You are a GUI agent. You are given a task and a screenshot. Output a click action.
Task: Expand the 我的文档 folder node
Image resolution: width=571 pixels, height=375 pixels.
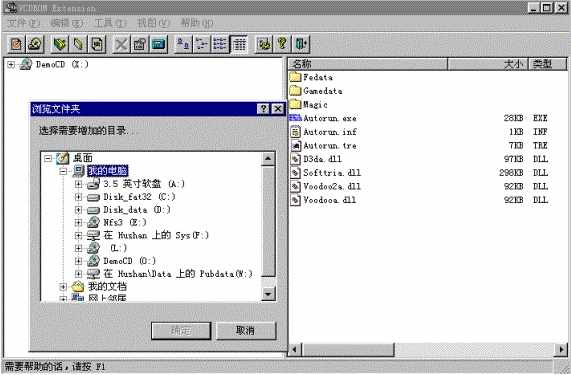pyautogui.click(x=63, y=287)
